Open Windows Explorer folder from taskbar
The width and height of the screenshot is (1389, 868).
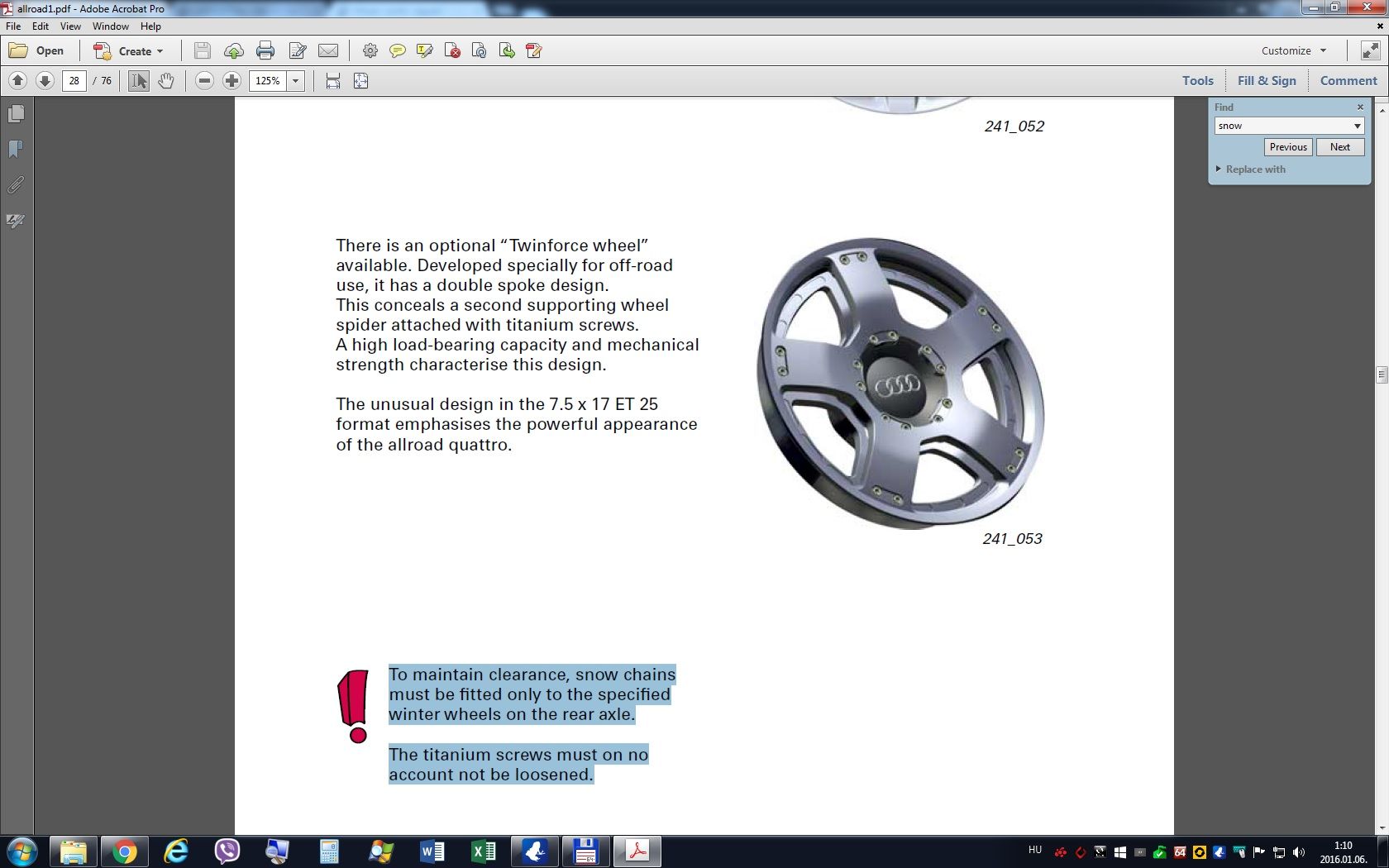coord(73,851)
